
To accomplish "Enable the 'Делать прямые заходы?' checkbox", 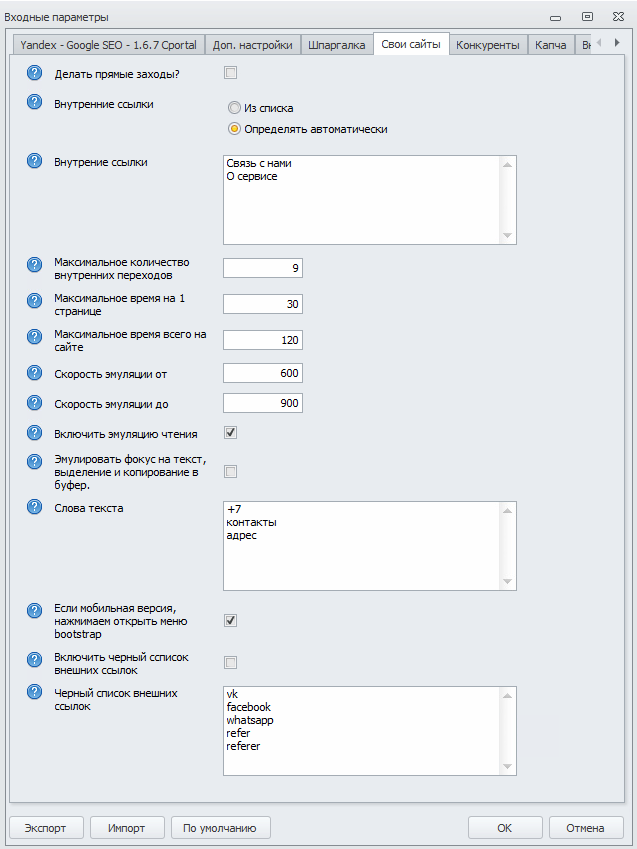I will point(231,72).
